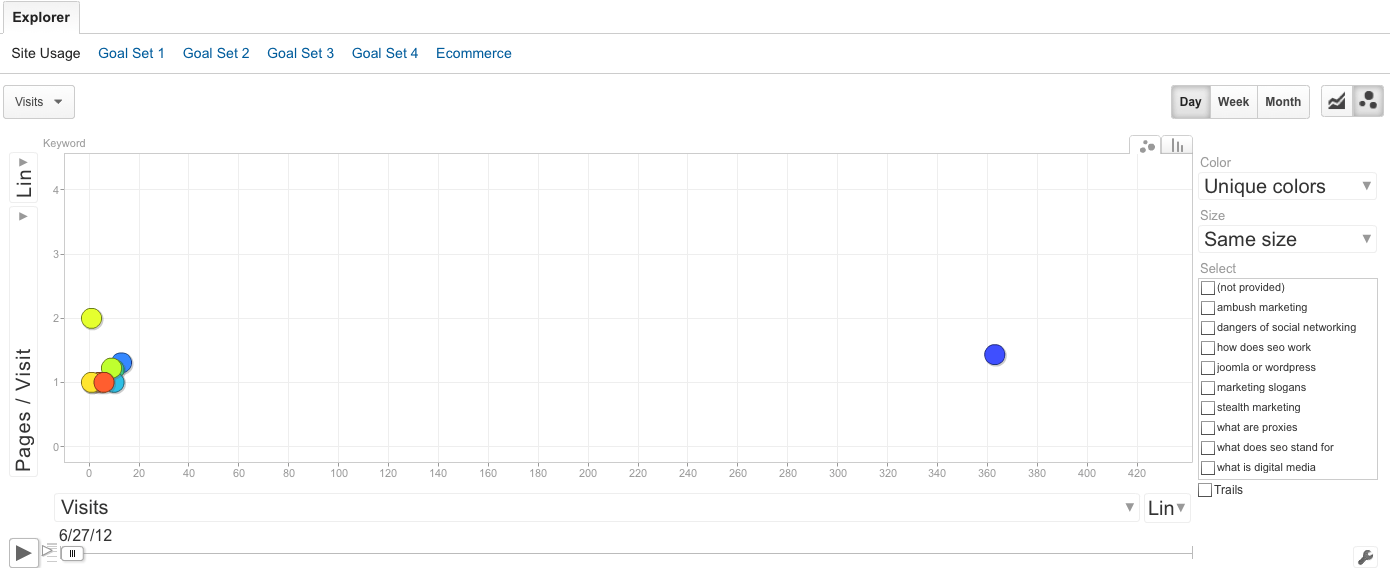Click the date timeline slider handle

72,553
